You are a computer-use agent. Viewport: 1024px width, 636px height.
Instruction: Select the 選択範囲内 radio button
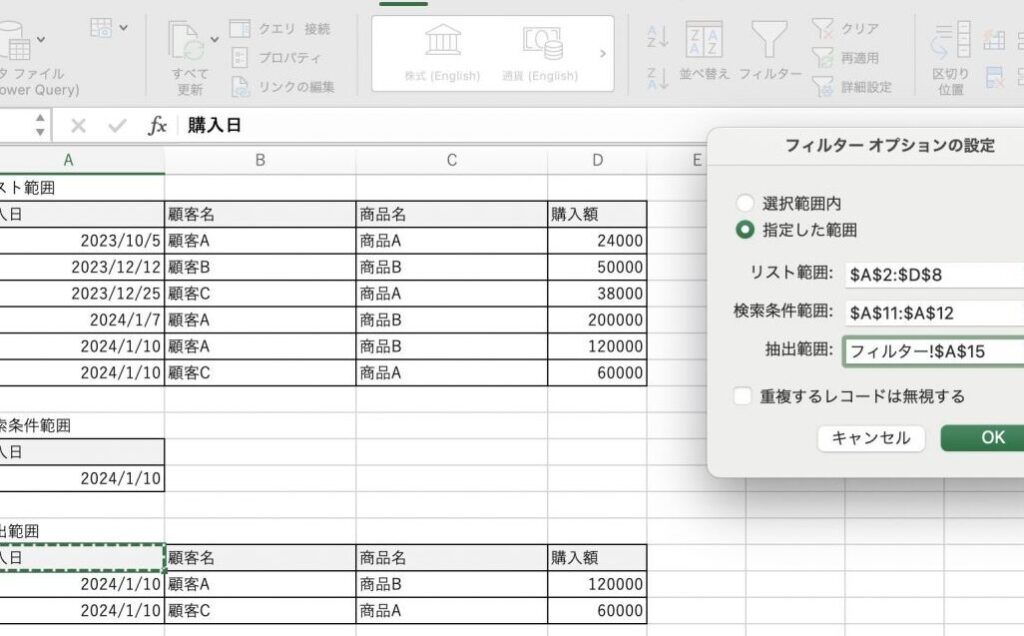tap(744, 203)
